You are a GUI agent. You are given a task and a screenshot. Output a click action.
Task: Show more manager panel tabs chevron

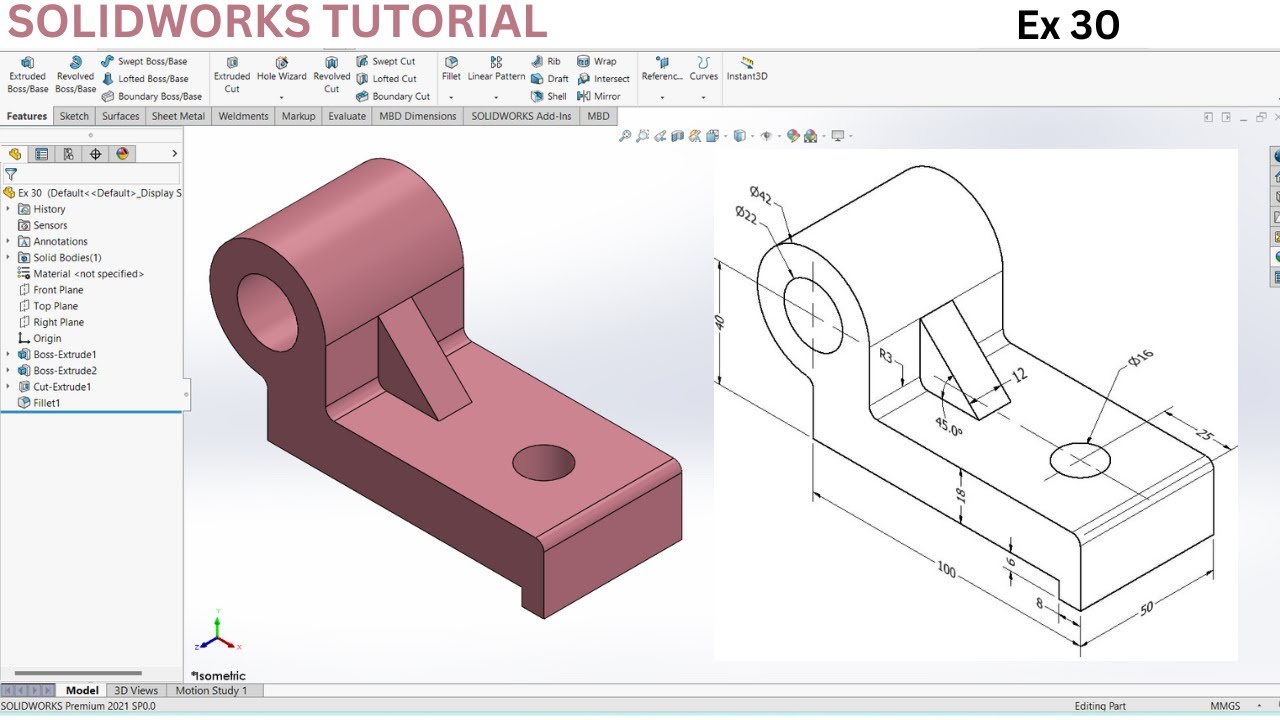[174, 154]
